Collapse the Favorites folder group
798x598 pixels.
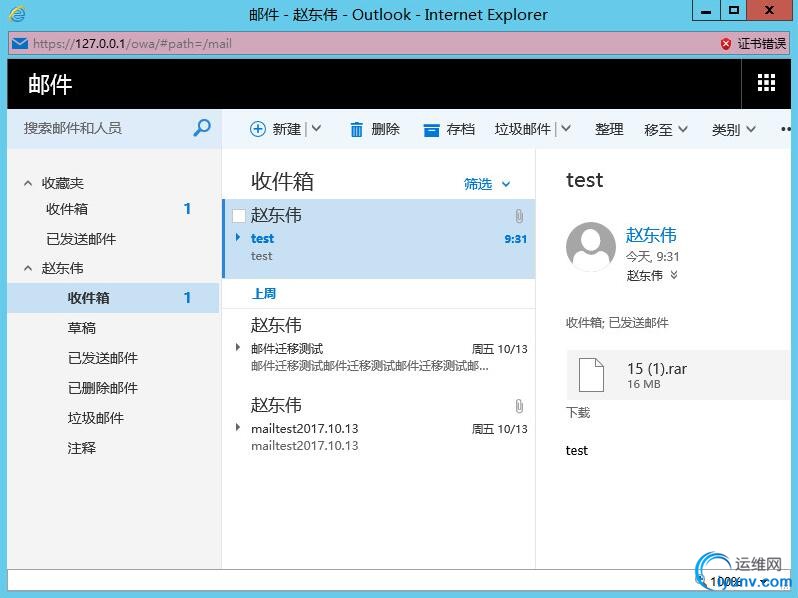pos(28,183)
